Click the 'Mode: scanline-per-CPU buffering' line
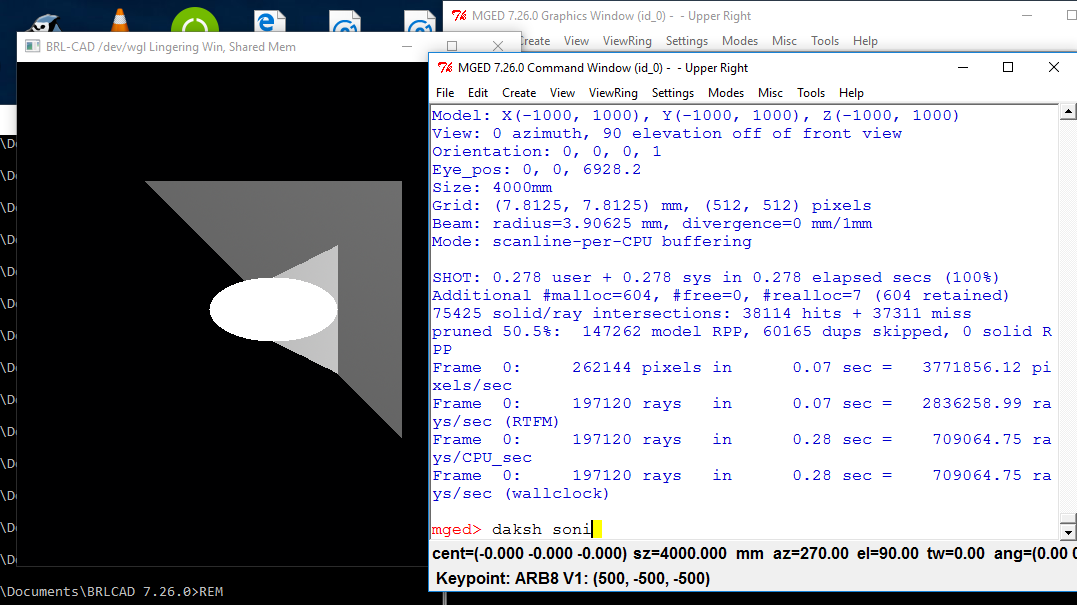Viewport: 1077px width, 605px height. coord(591,241)
